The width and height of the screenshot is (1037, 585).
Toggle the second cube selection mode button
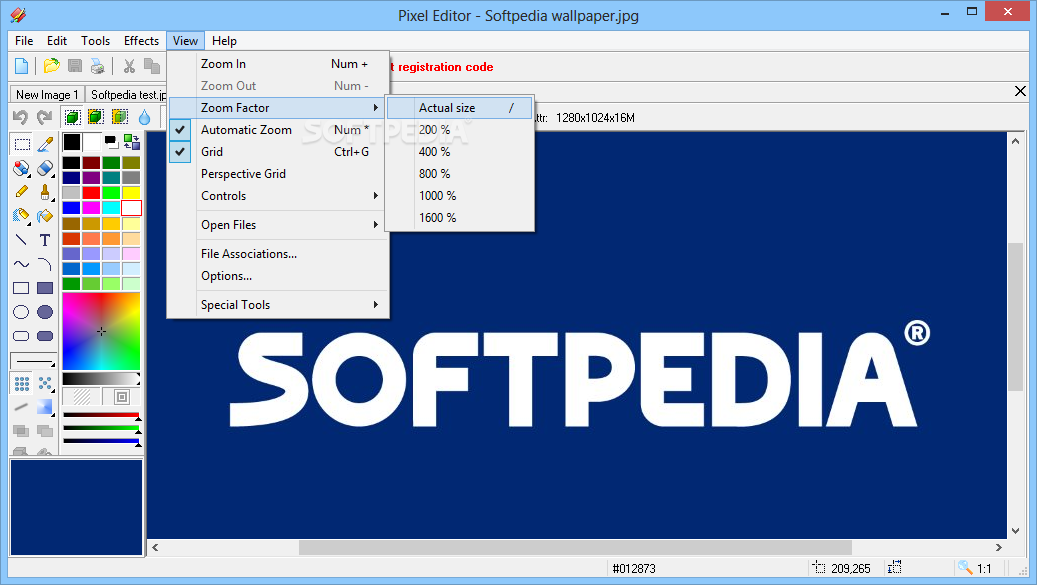(x=96, y=117)
